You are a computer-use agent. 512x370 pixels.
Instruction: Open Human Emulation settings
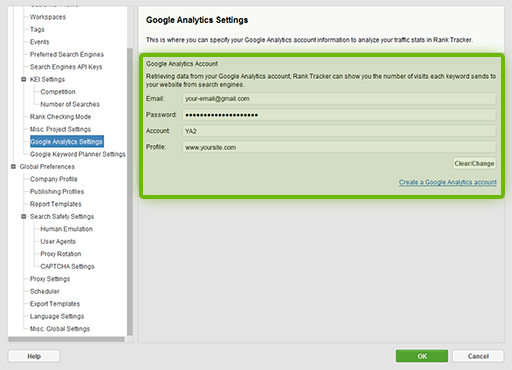[x=66, y=229]
